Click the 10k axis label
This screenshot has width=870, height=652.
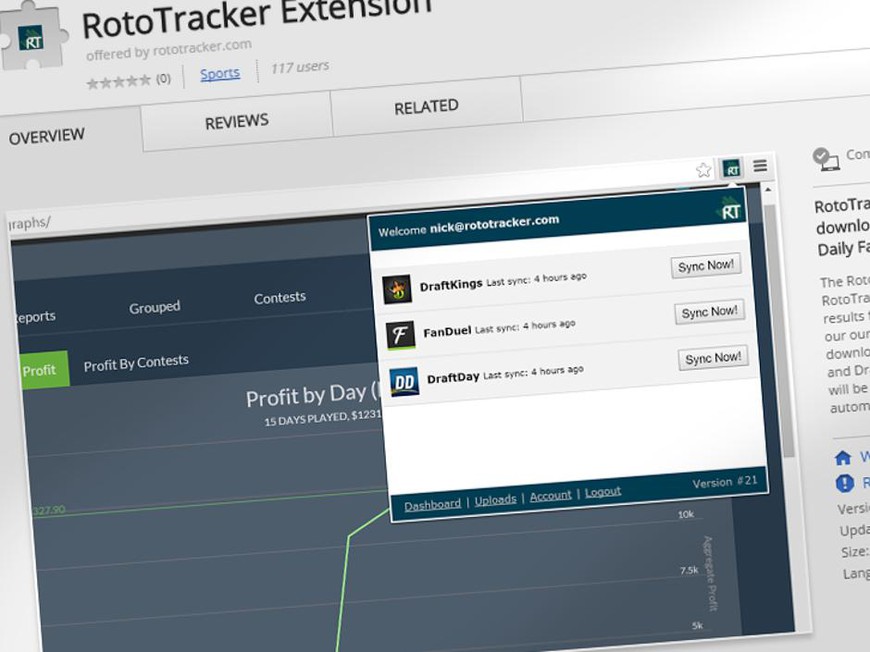[686, 514]
